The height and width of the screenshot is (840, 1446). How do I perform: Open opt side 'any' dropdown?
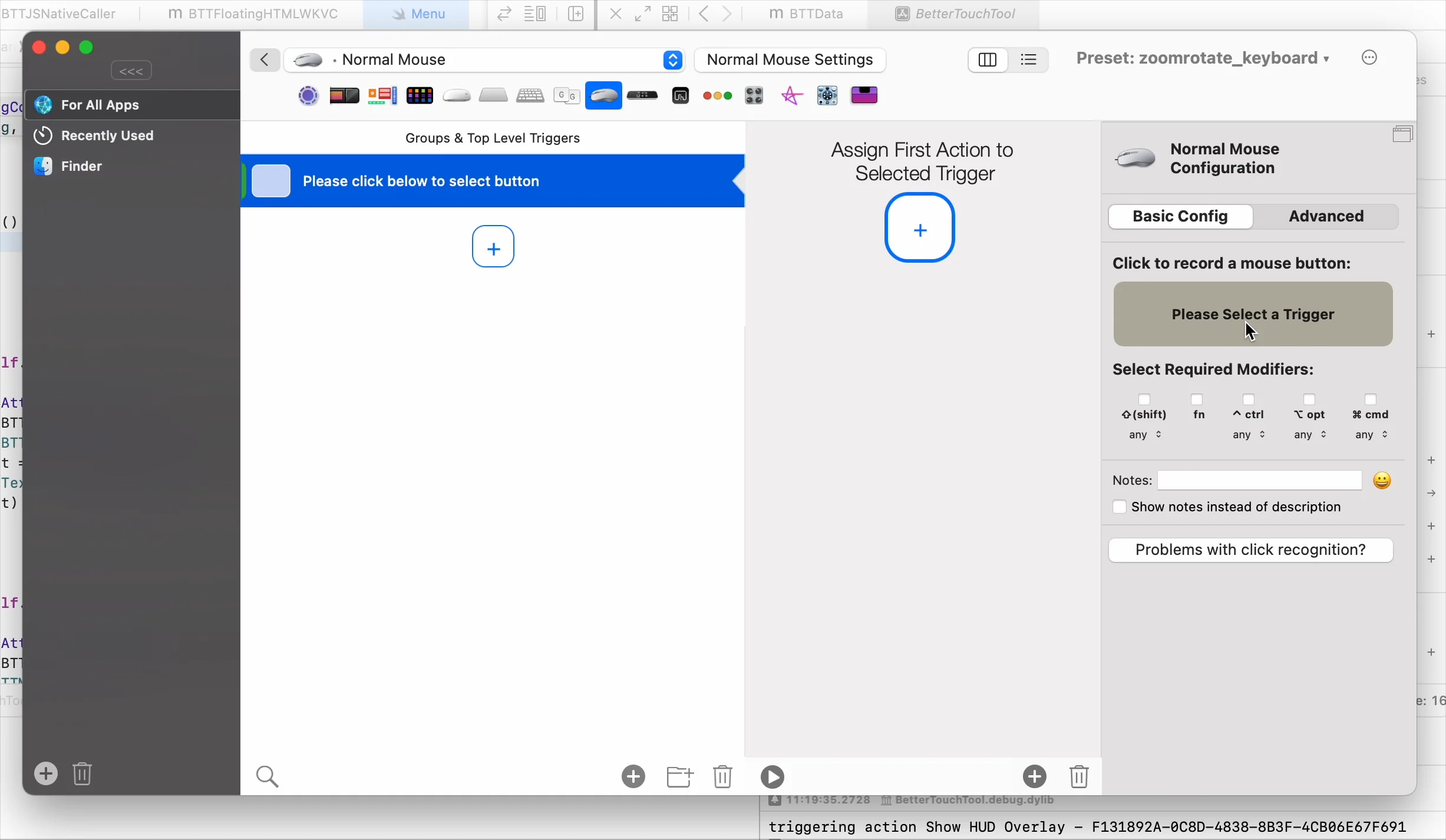(x=1311, y=436)
